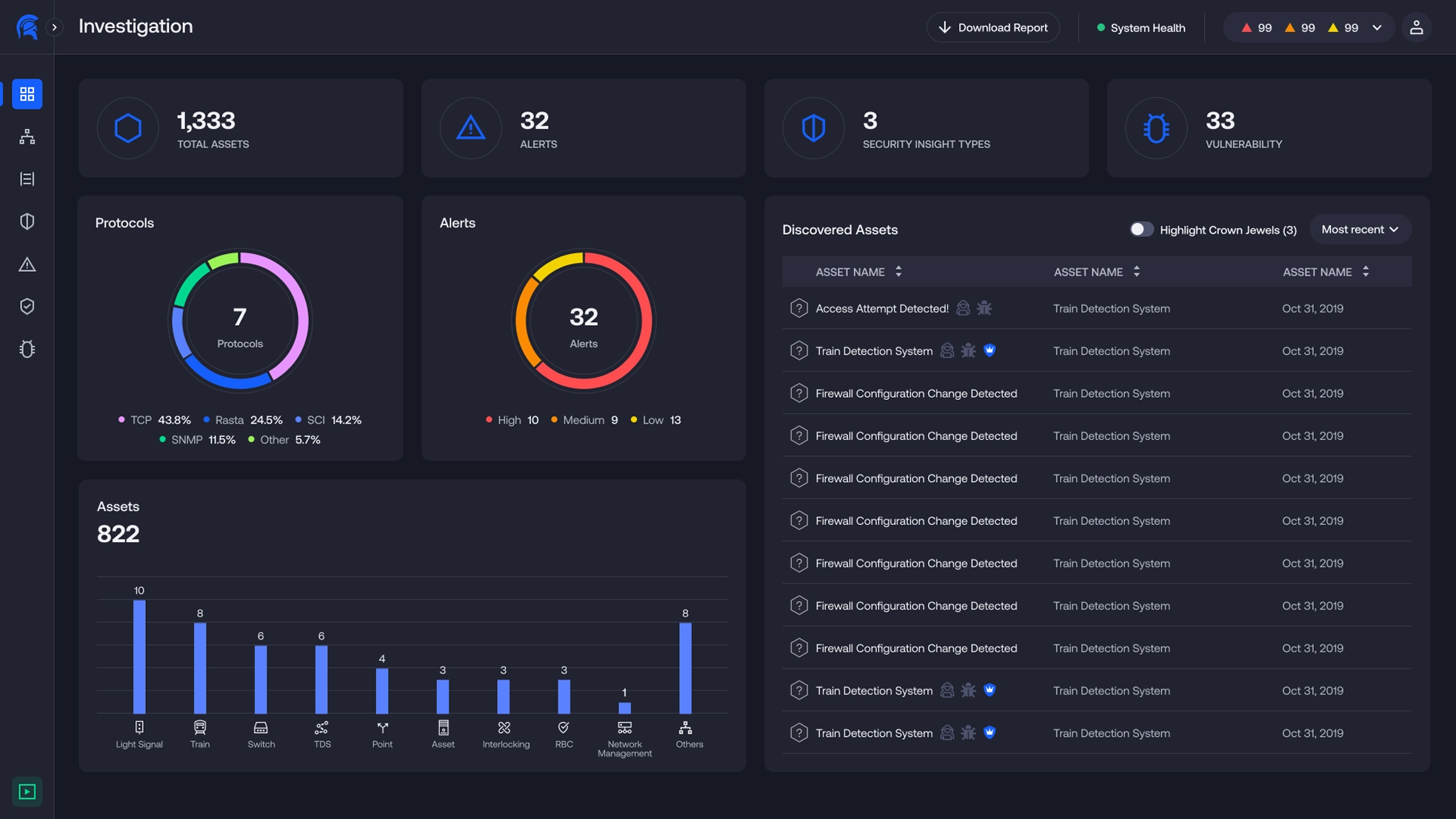
Task: Open the dashboard grid icon in sidebar
Action: [27, 94]
